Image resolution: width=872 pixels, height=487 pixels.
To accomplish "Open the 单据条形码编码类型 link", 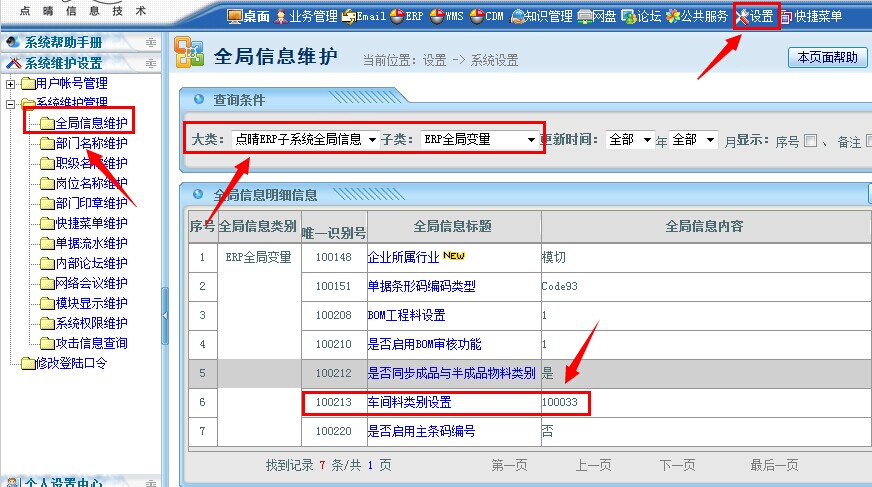I will pos(422,286).
